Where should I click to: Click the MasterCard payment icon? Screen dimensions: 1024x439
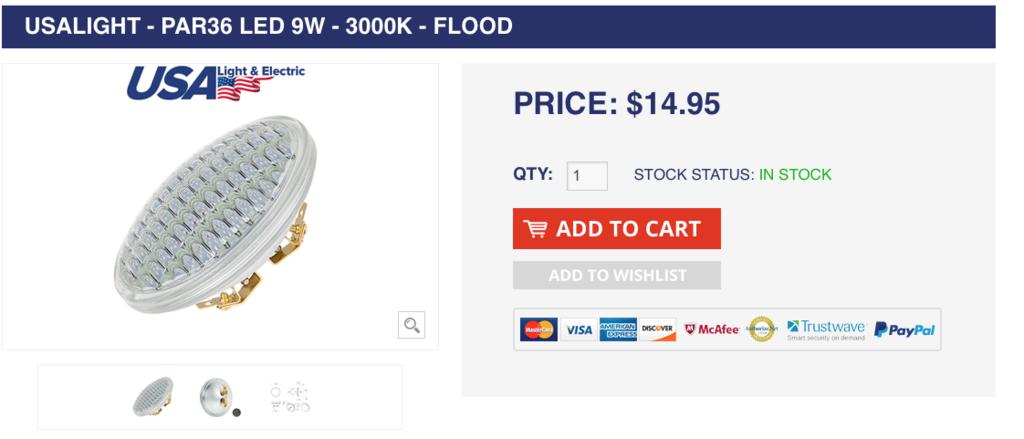(x=539, y=329)
